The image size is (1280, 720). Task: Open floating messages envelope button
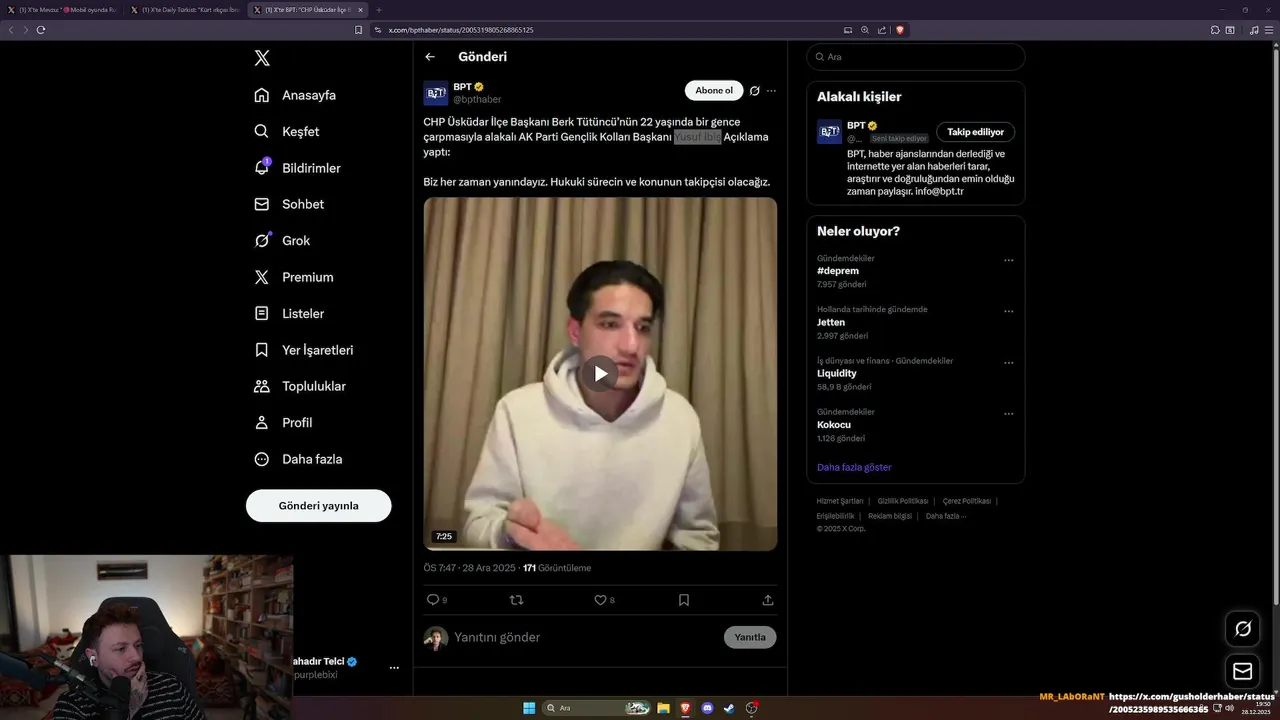click(1243, 670)
